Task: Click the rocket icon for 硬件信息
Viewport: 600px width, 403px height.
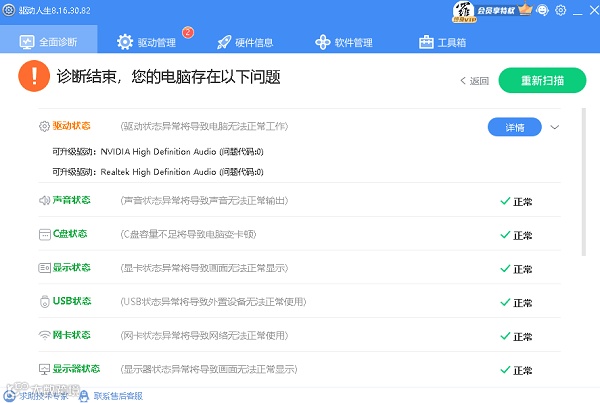Action: tap(224, 42)
